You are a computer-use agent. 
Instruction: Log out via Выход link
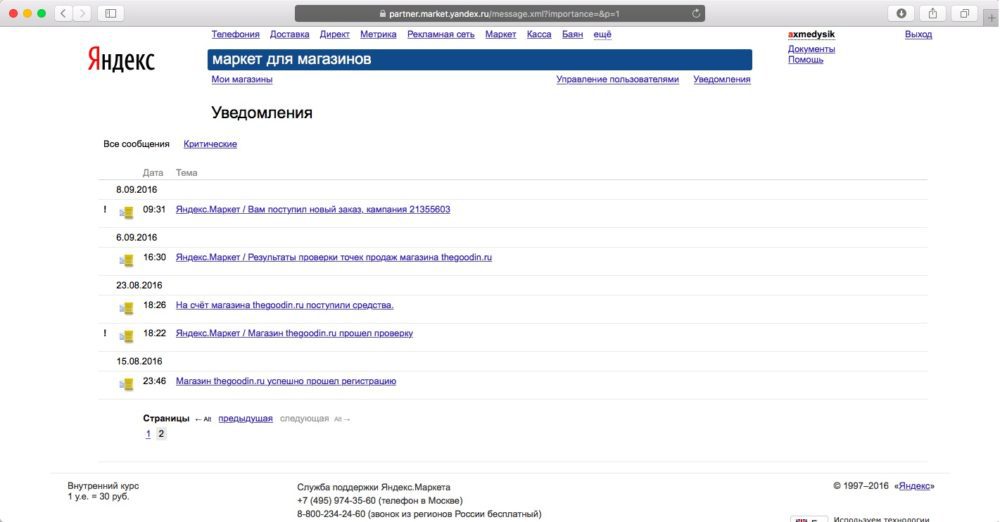coord(918,34)
